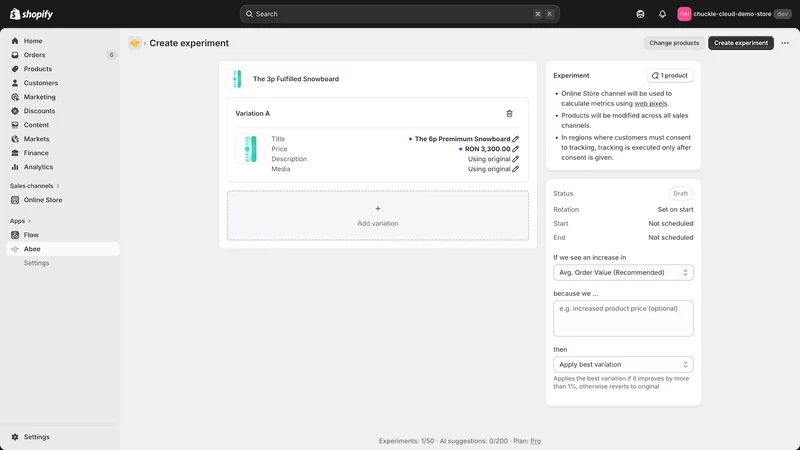Open Analytics in the sidebar
Image resolution: width=800 pixels, height=450 pixels.
38,167
